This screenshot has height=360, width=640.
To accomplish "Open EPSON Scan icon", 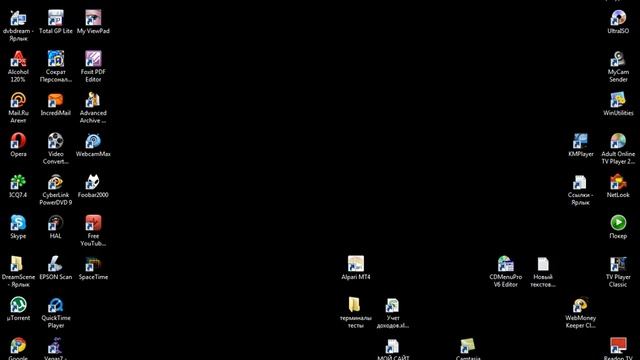I will (56, 264).
